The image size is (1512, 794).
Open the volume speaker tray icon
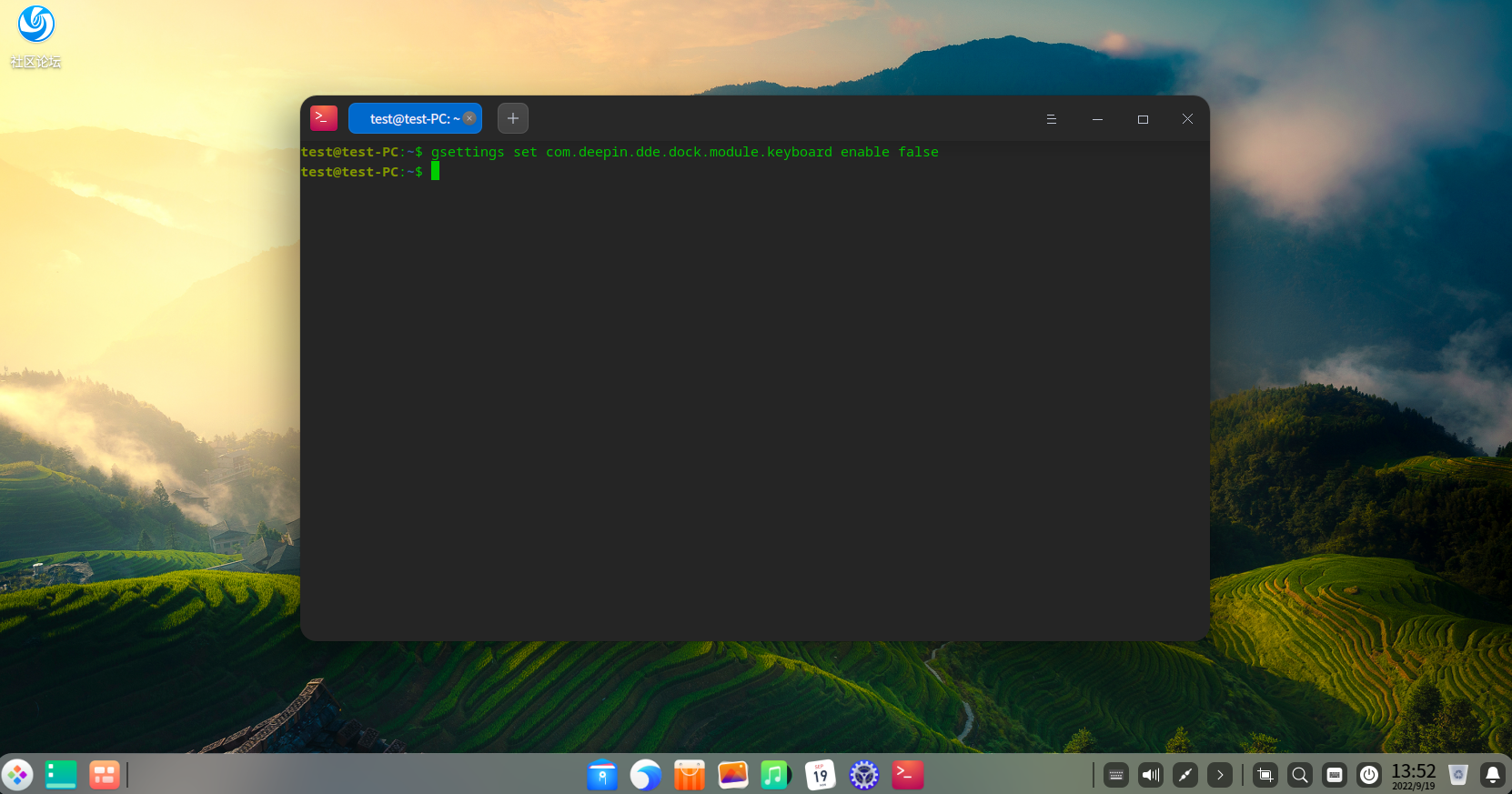tap(1151, 775)
